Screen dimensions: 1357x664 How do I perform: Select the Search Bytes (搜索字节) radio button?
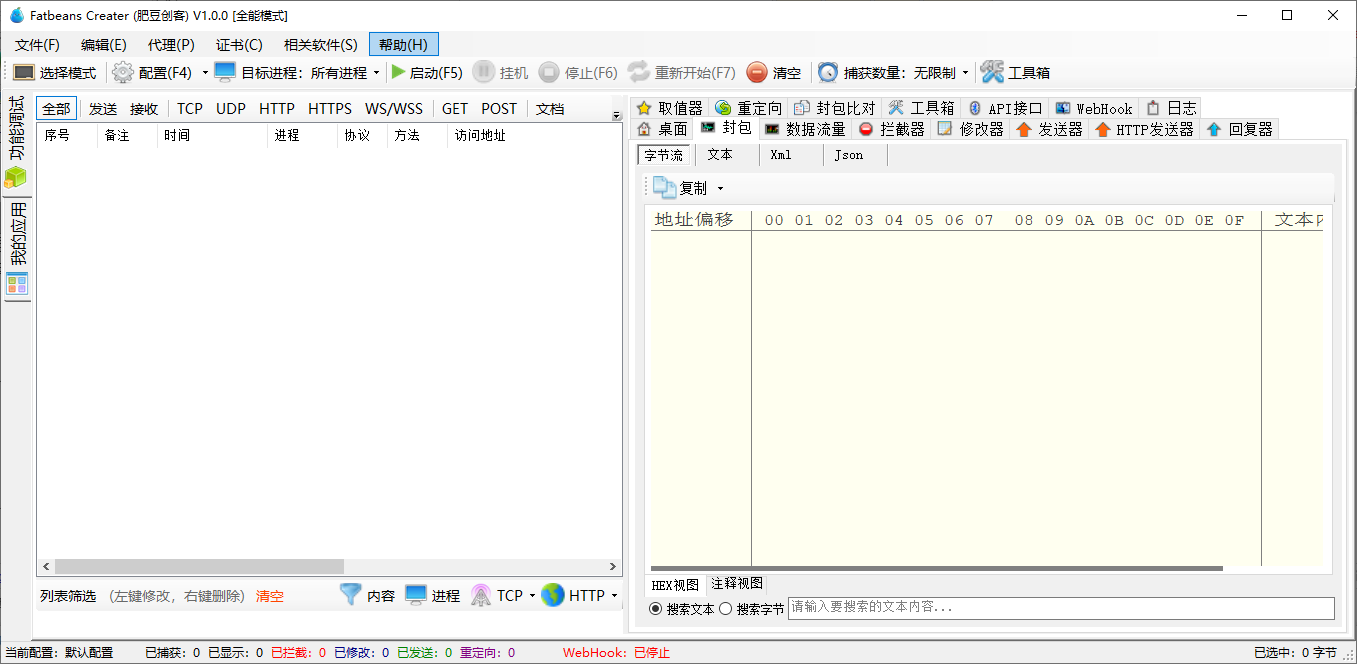(726, 608)
